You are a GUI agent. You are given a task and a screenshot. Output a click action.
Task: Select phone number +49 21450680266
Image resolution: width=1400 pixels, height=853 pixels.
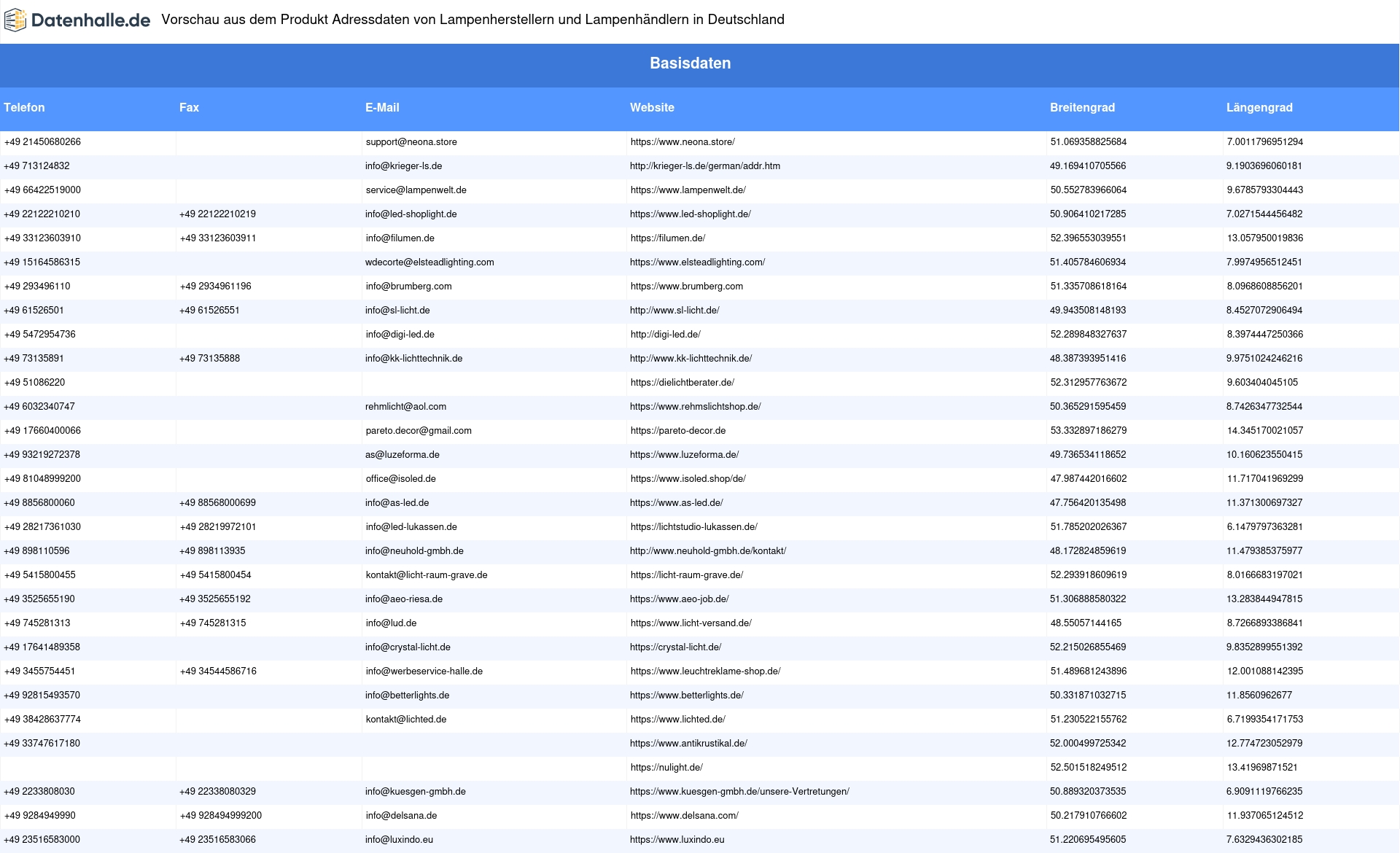pos(42,142)
